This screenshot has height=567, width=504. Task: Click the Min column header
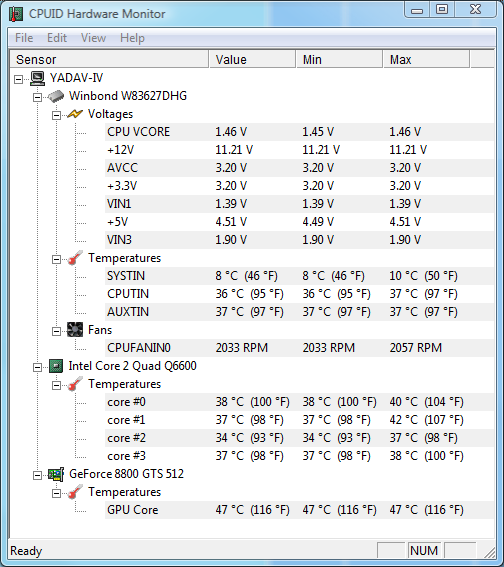click(339, 59)
